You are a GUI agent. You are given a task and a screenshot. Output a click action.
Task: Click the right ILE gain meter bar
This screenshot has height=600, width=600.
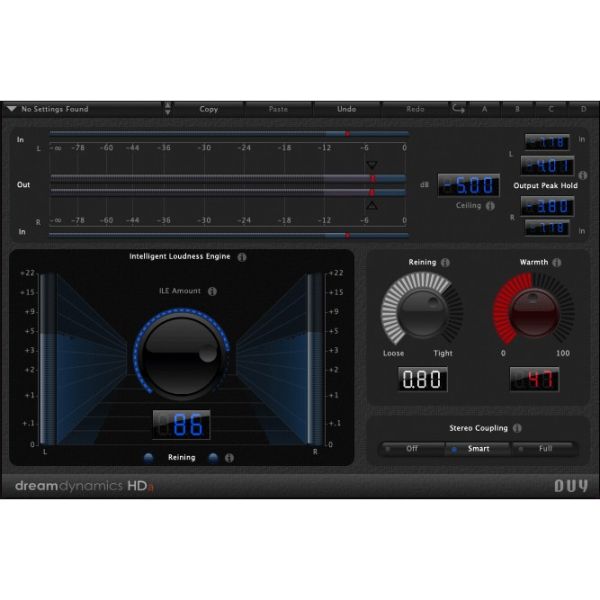(x=315, y=359)
